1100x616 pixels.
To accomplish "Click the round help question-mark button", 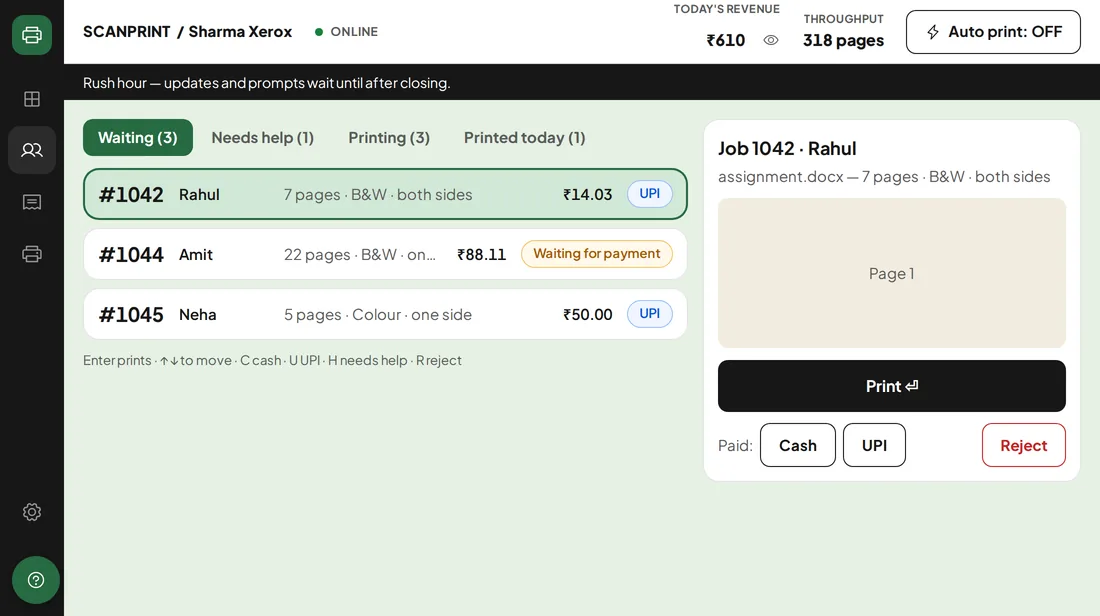I will pos(36,580).
